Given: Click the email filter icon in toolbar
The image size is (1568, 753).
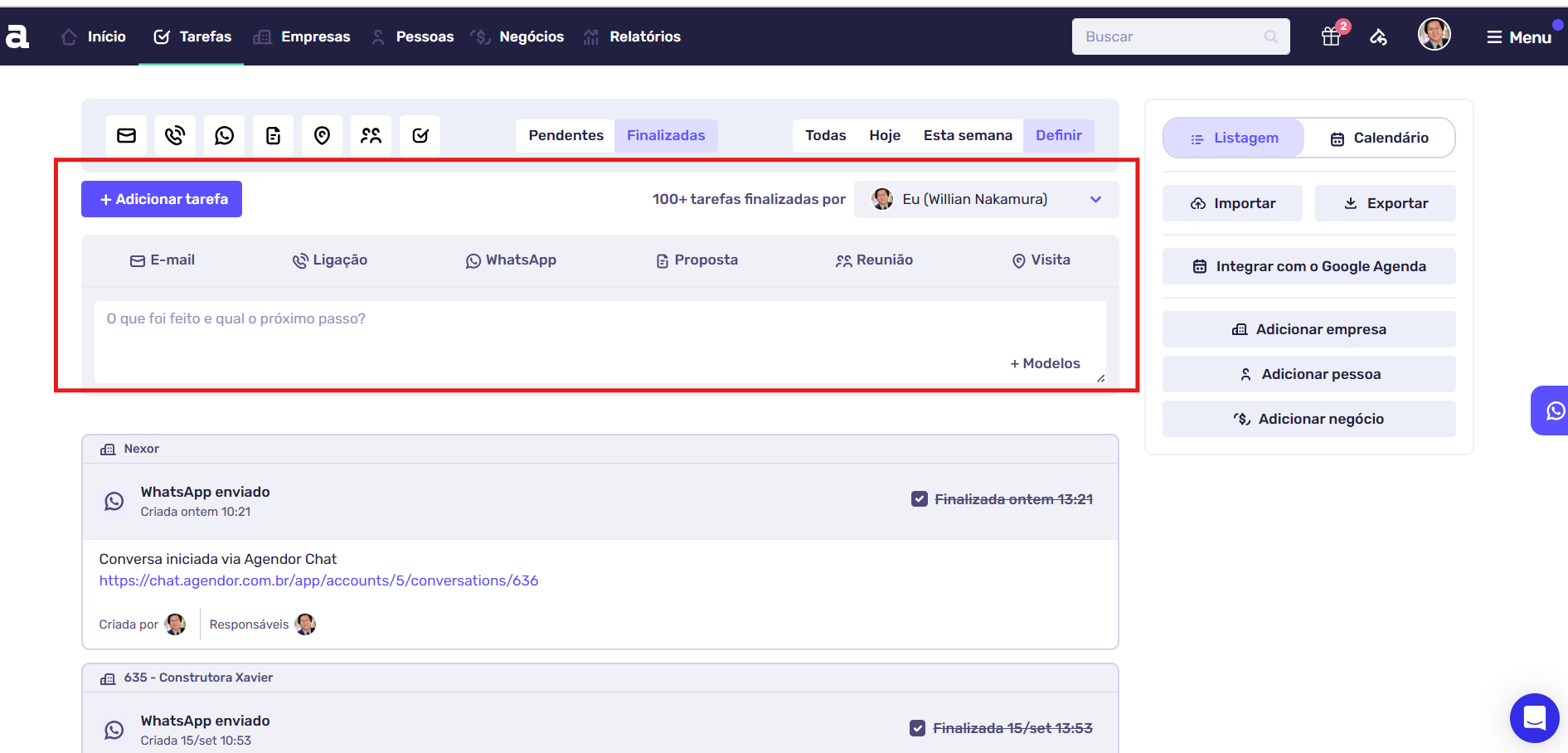Looking at the screenshot, I should coord(126,135).
